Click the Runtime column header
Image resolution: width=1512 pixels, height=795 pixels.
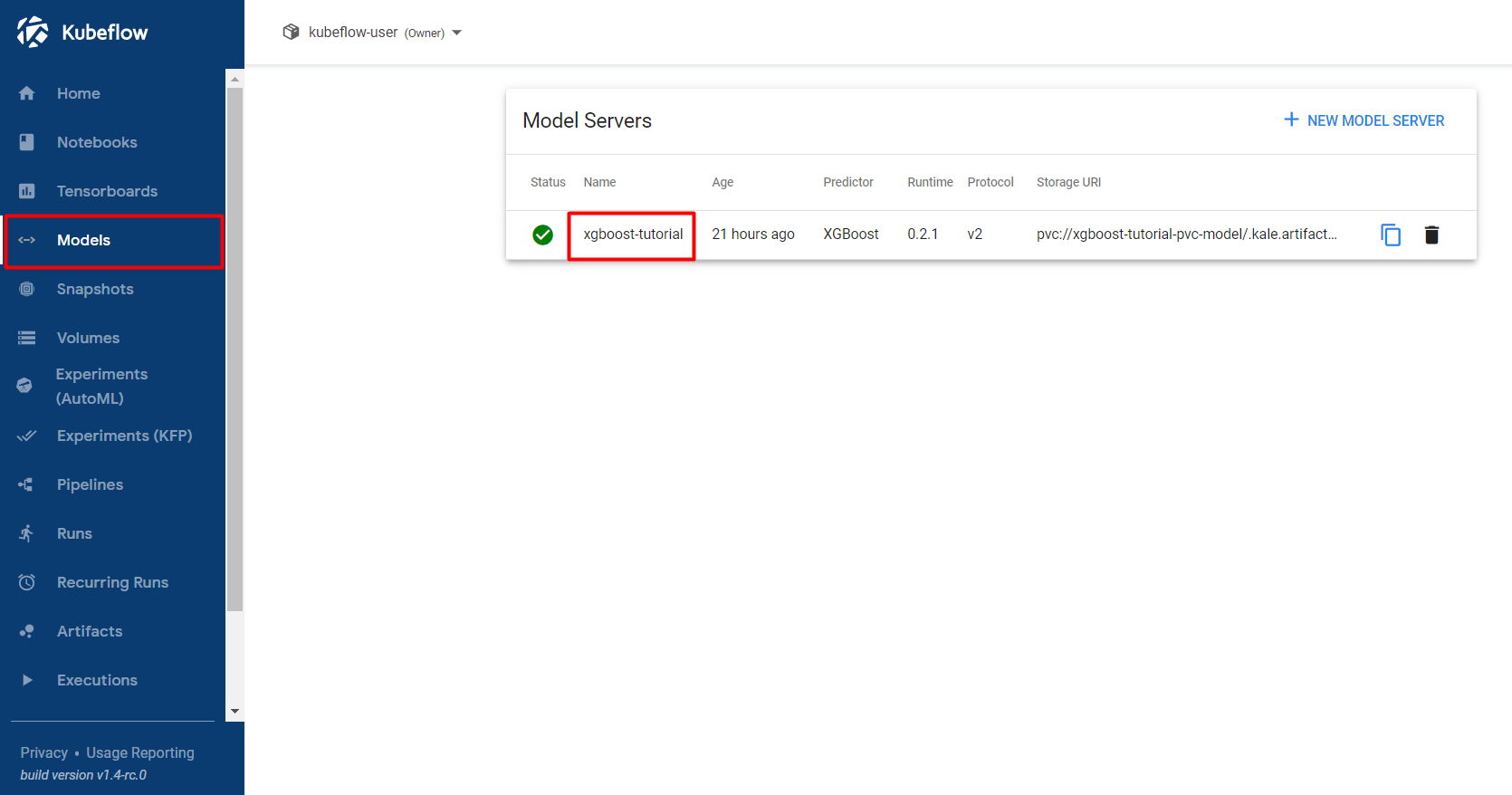tap(930, 182)
